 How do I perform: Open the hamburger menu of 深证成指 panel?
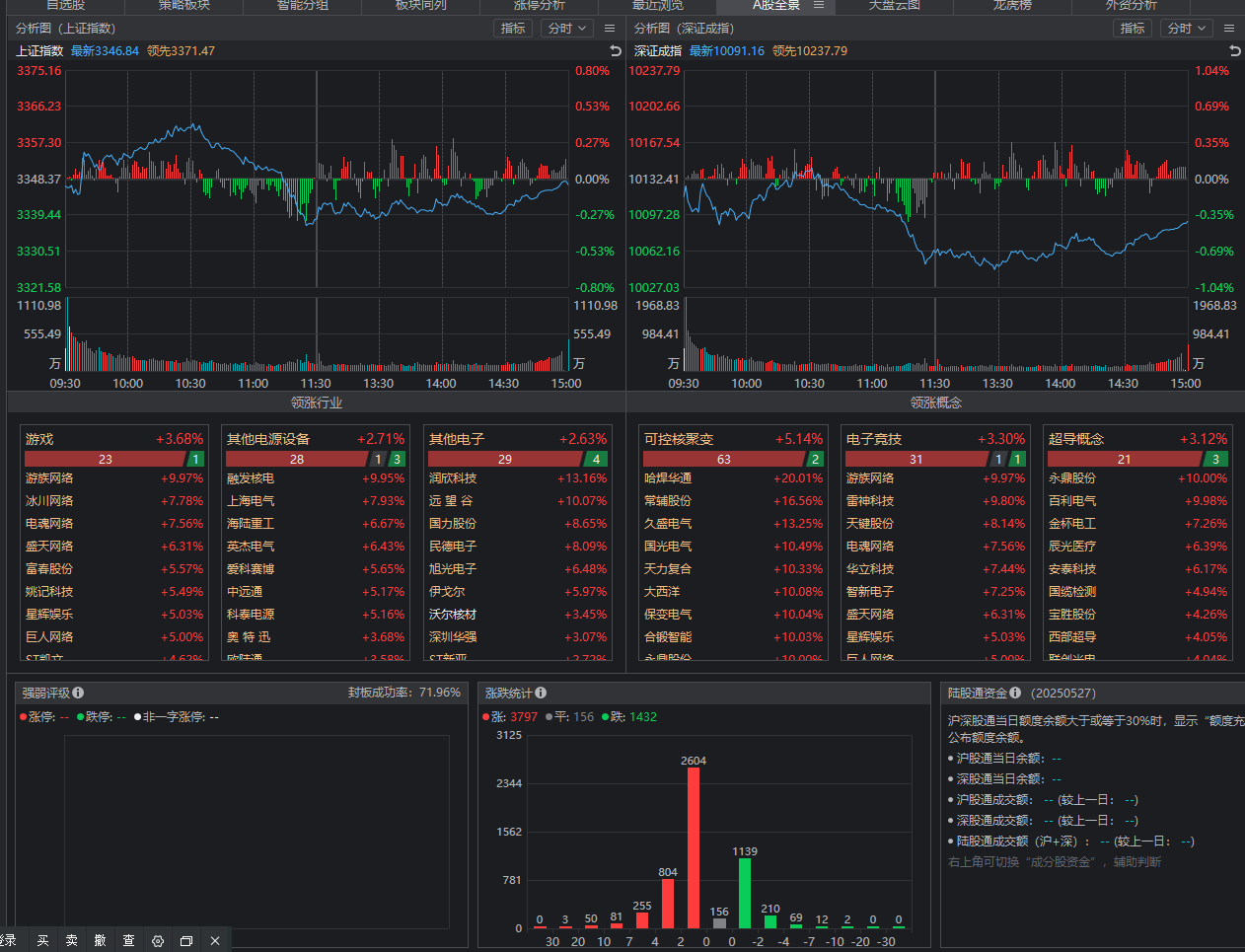[1229, 29]
